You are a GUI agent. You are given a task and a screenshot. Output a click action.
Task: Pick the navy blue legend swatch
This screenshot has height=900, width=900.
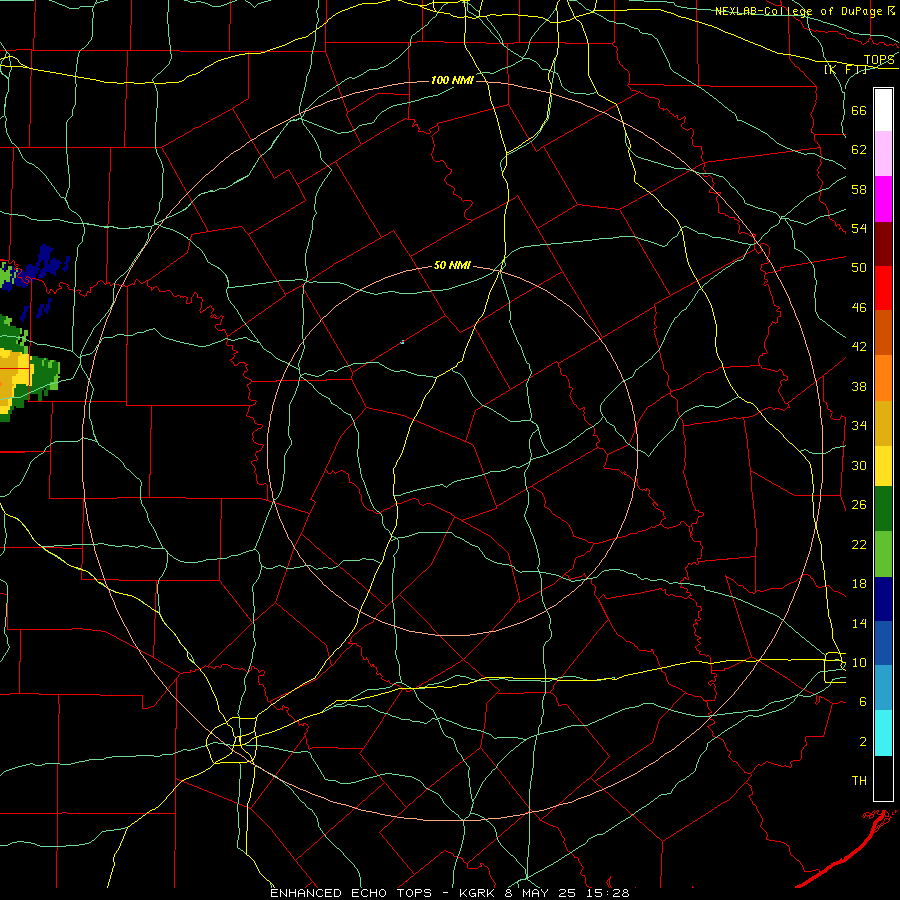[883, 599]
